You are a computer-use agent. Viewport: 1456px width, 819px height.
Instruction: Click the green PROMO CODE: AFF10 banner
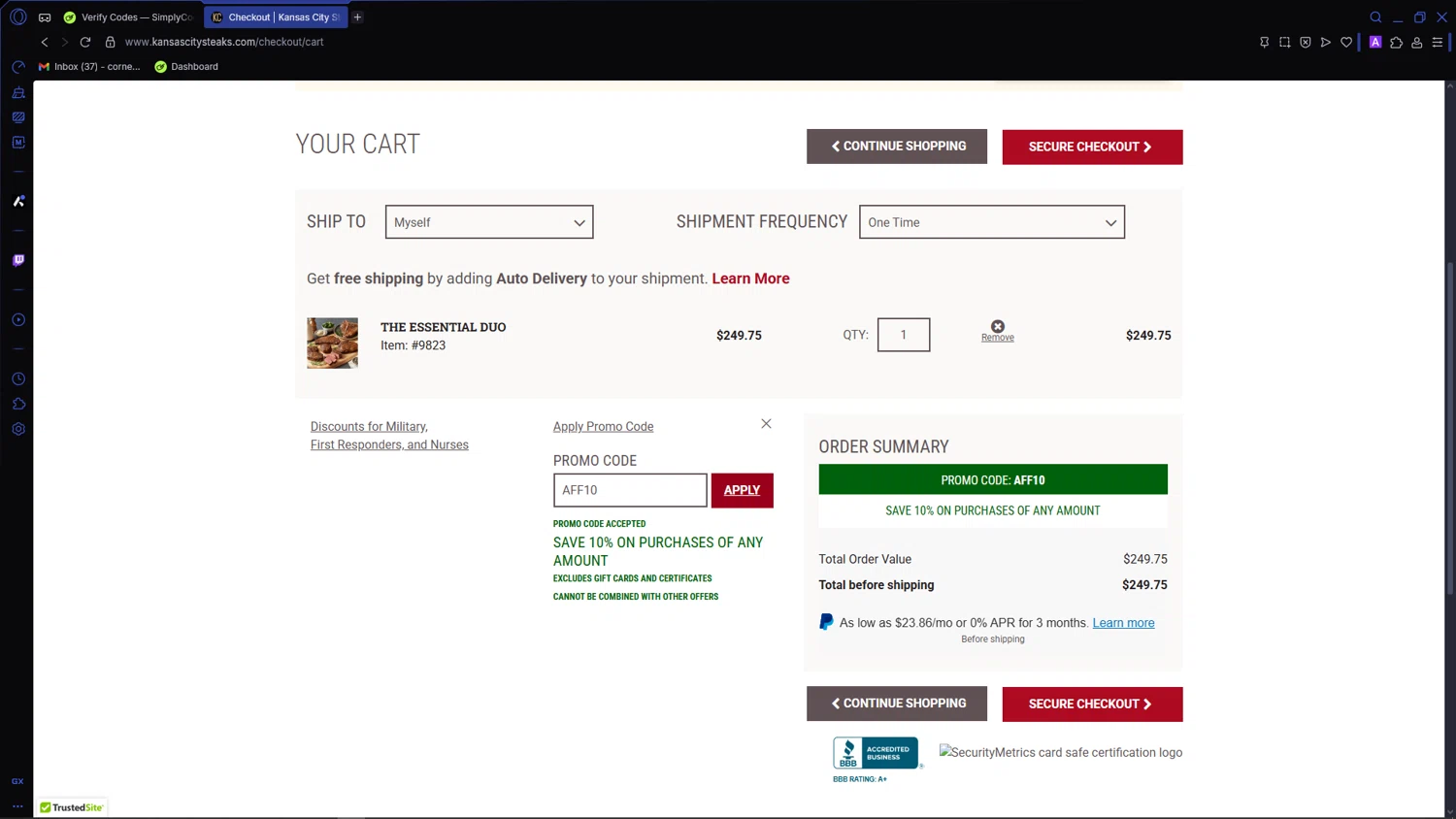click(x=993, y=479)
